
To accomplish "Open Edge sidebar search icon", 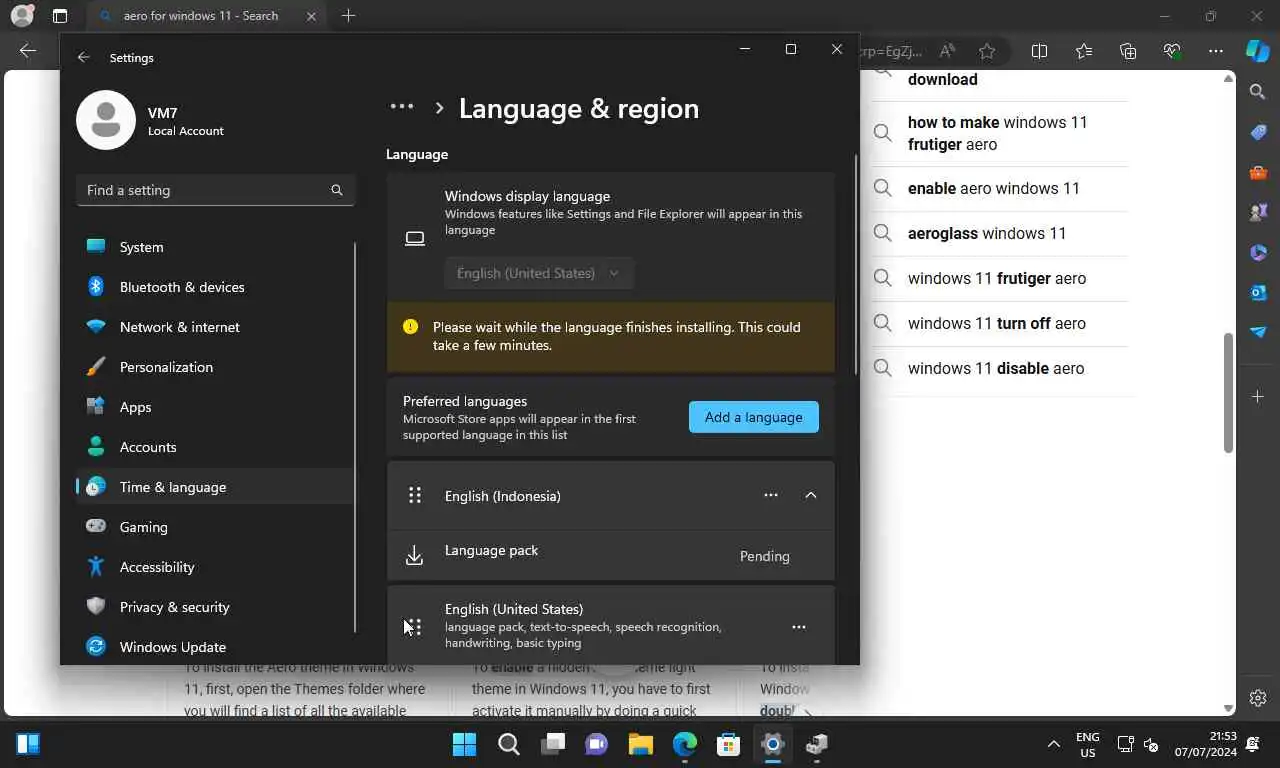I will coord(1258,92).
